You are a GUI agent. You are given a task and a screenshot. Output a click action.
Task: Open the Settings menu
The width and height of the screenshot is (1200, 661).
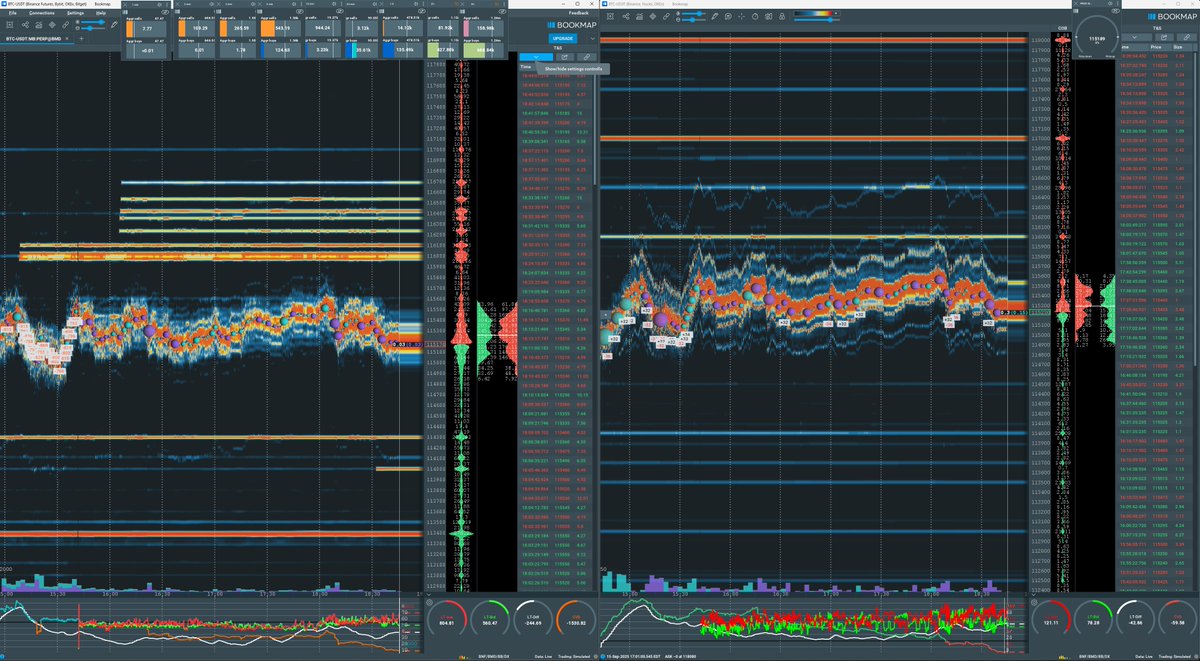75,13
